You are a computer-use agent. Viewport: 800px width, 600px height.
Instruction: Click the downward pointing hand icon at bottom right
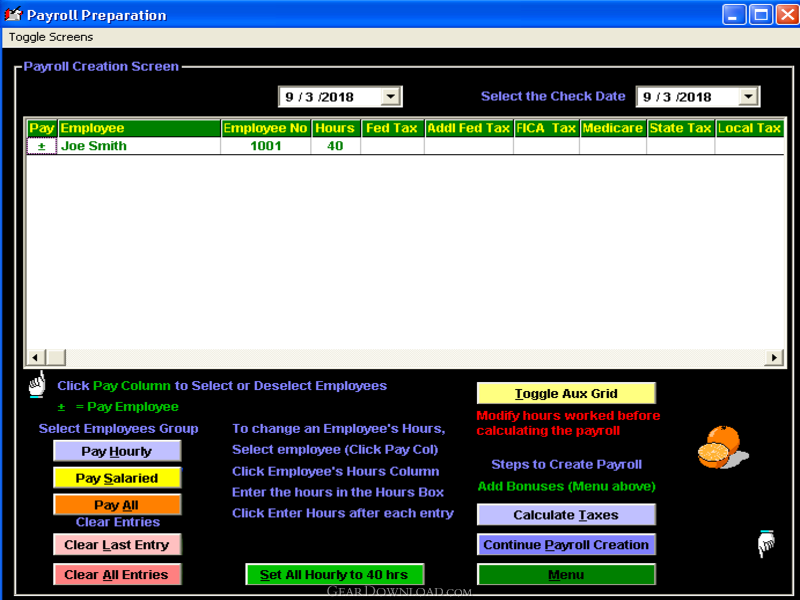tap(766, 544)
